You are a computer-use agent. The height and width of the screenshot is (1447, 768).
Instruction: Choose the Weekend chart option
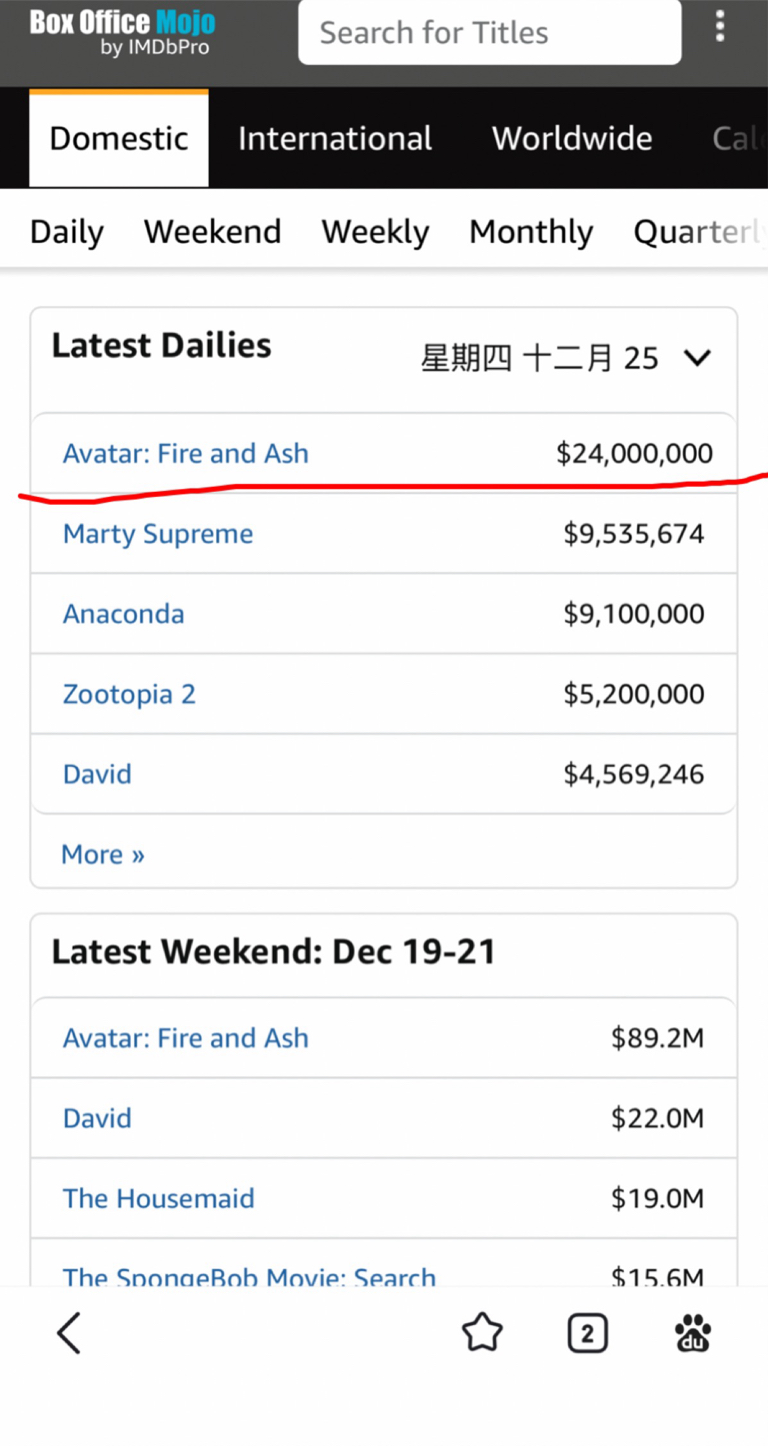coord(212,232)
